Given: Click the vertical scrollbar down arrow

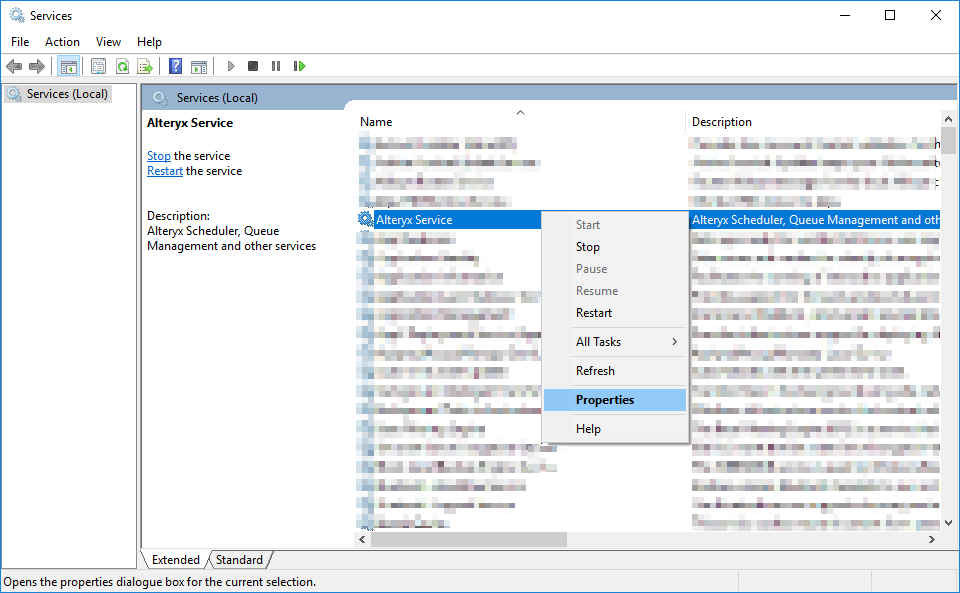Looking at the screenshot, I should (x=948, y=523).
